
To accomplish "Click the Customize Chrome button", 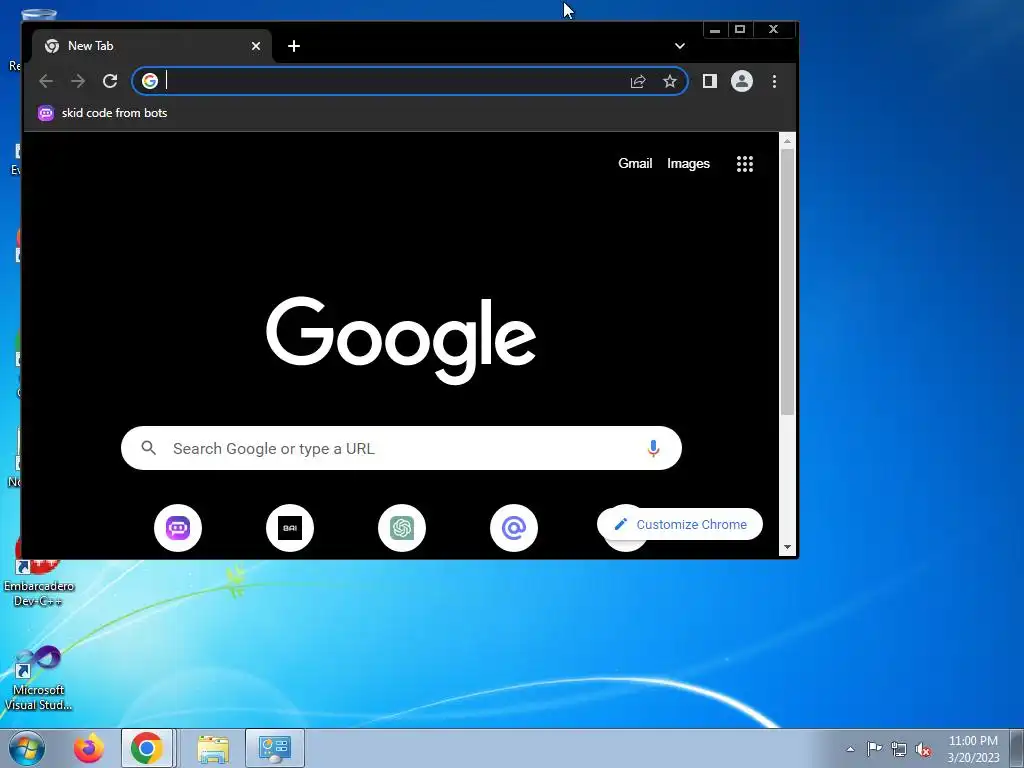I will click(x=680, y=524).
